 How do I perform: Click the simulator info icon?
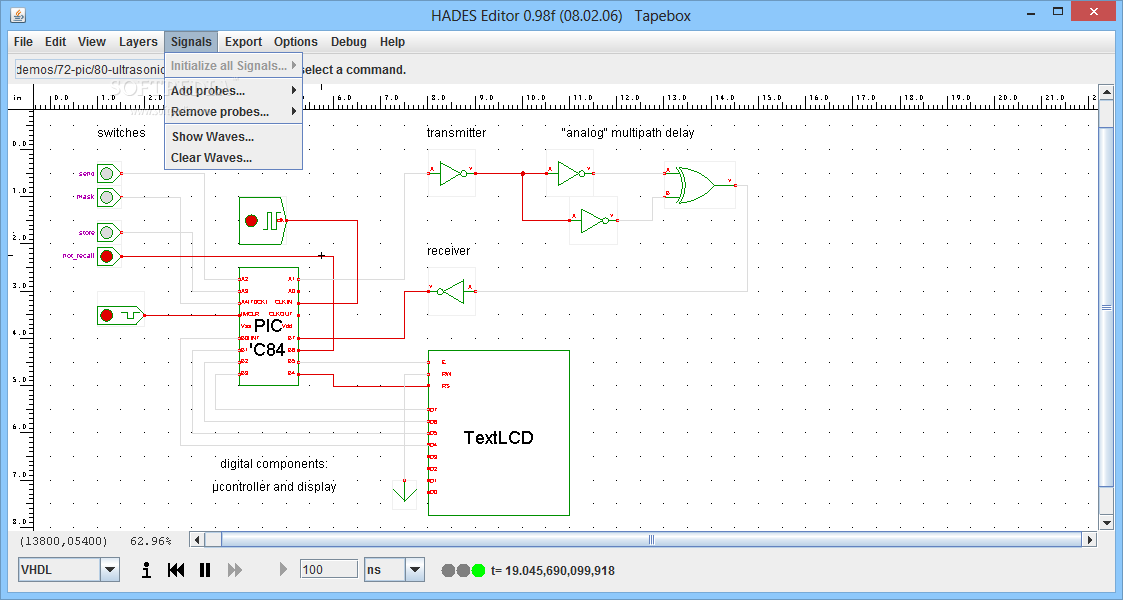click(146, 570)
